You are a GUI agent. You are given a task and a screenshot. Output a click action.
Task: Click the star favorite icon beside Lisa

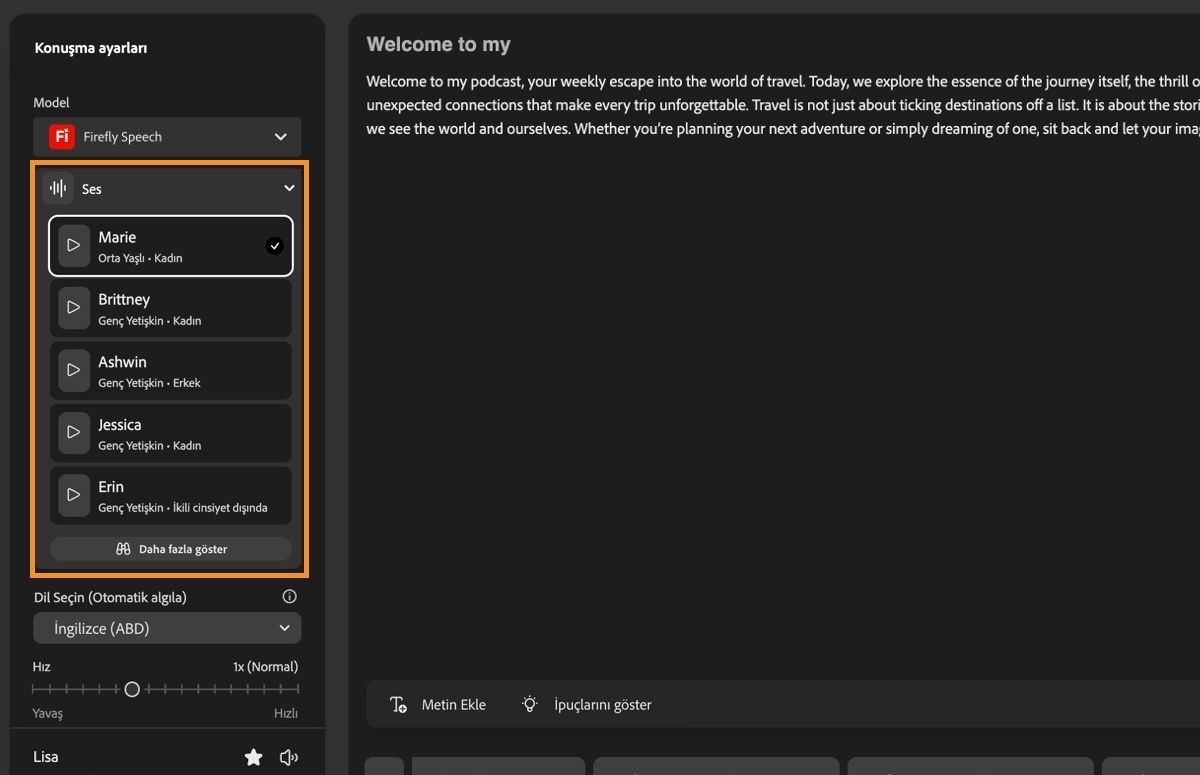tap(254, 758)
